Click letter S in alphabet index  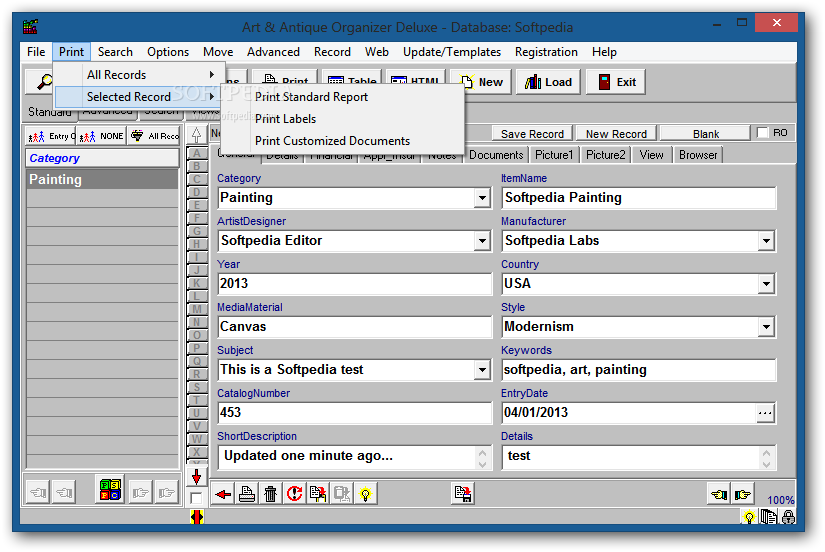click(196, 387)
